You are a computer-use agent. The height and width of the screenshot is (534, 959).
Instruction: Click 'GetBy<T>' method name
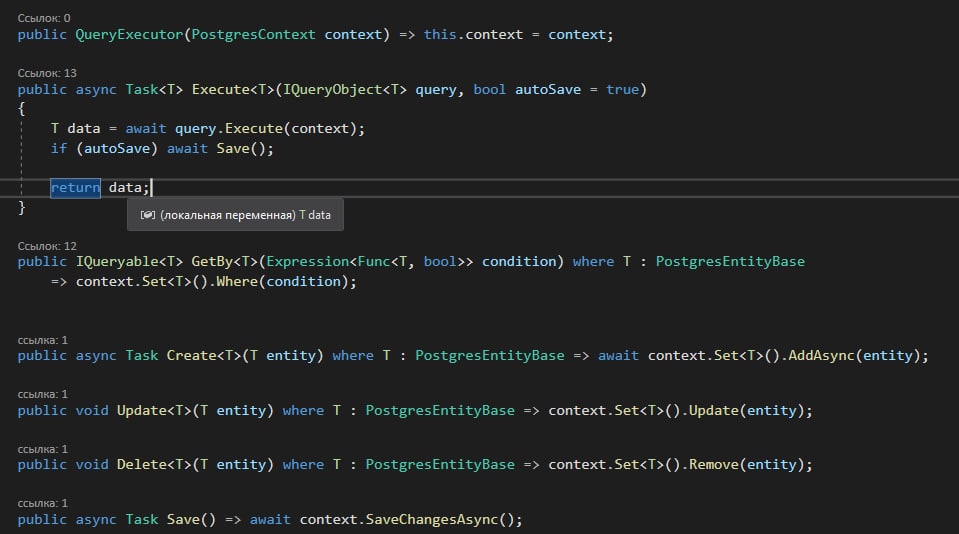click(225, 262)
